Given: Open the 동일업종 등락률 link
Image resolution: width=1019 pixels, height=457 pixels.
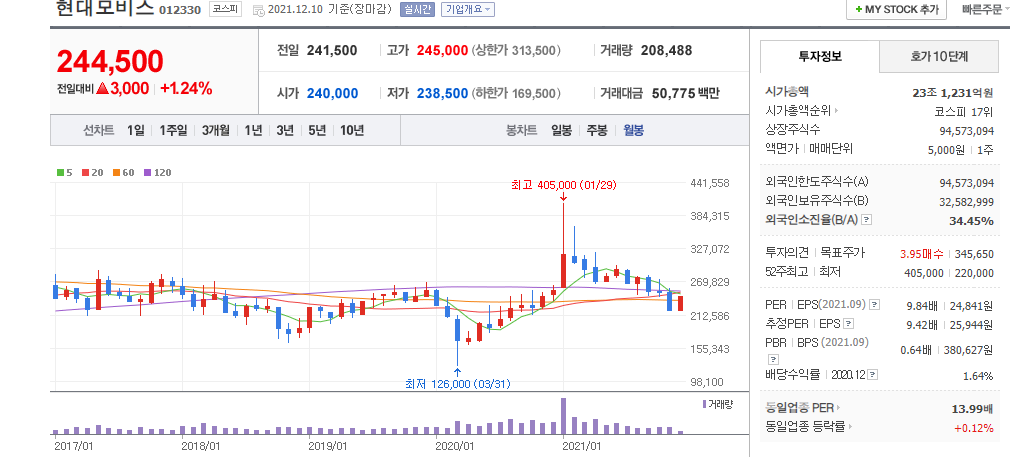Looking at the screenshot, I should (x=805, y=427).
